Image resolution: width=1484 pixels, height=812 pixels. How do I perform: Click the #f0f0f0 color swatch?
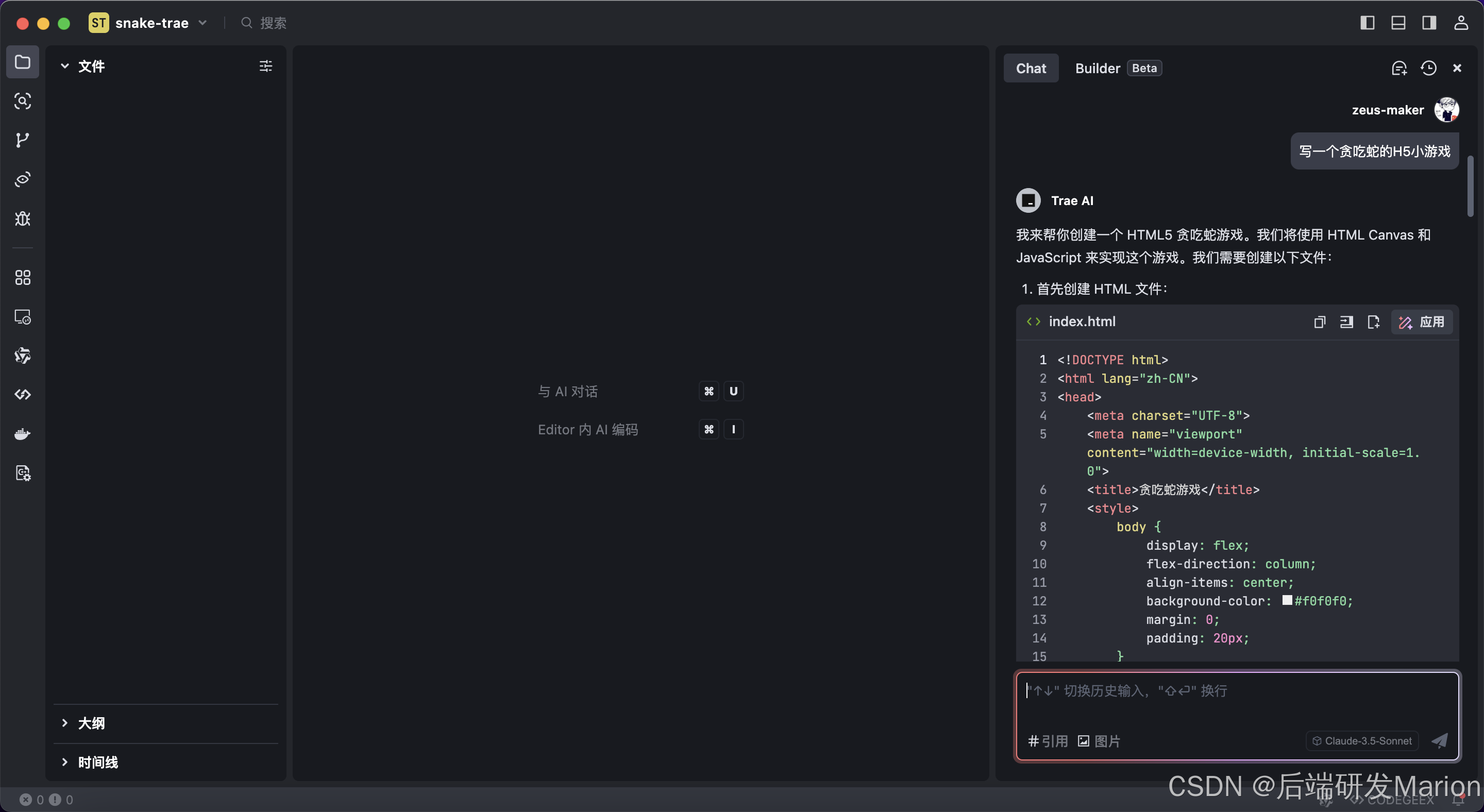point(1287,600)
